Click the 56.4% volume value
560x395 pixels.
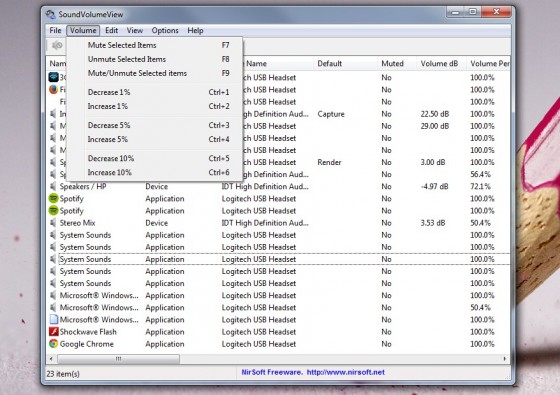coord(480,174)
